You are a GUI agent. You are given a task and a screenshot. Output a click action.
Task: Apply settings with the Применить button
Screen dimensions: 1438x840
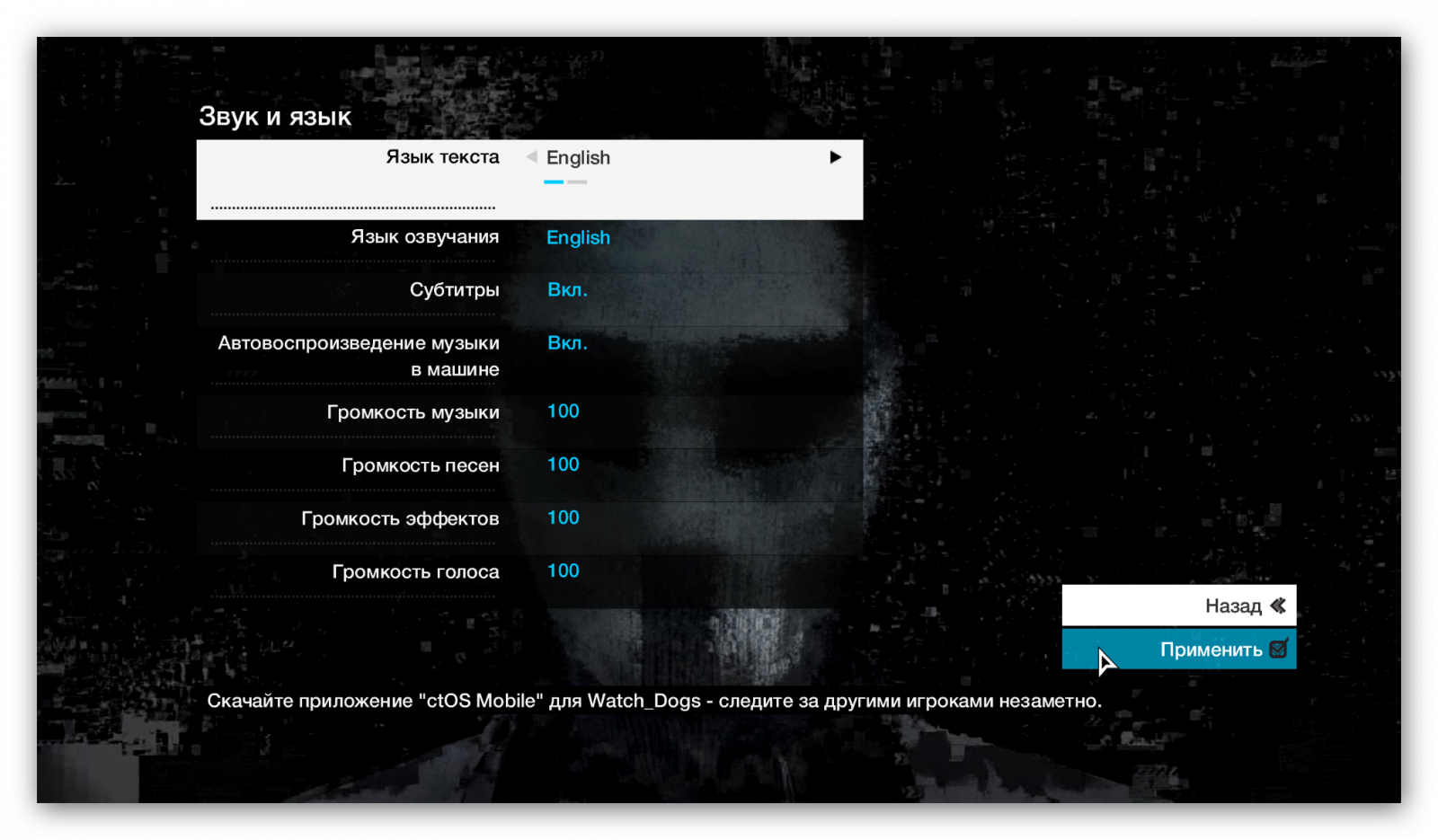(x=1178, y=649)
